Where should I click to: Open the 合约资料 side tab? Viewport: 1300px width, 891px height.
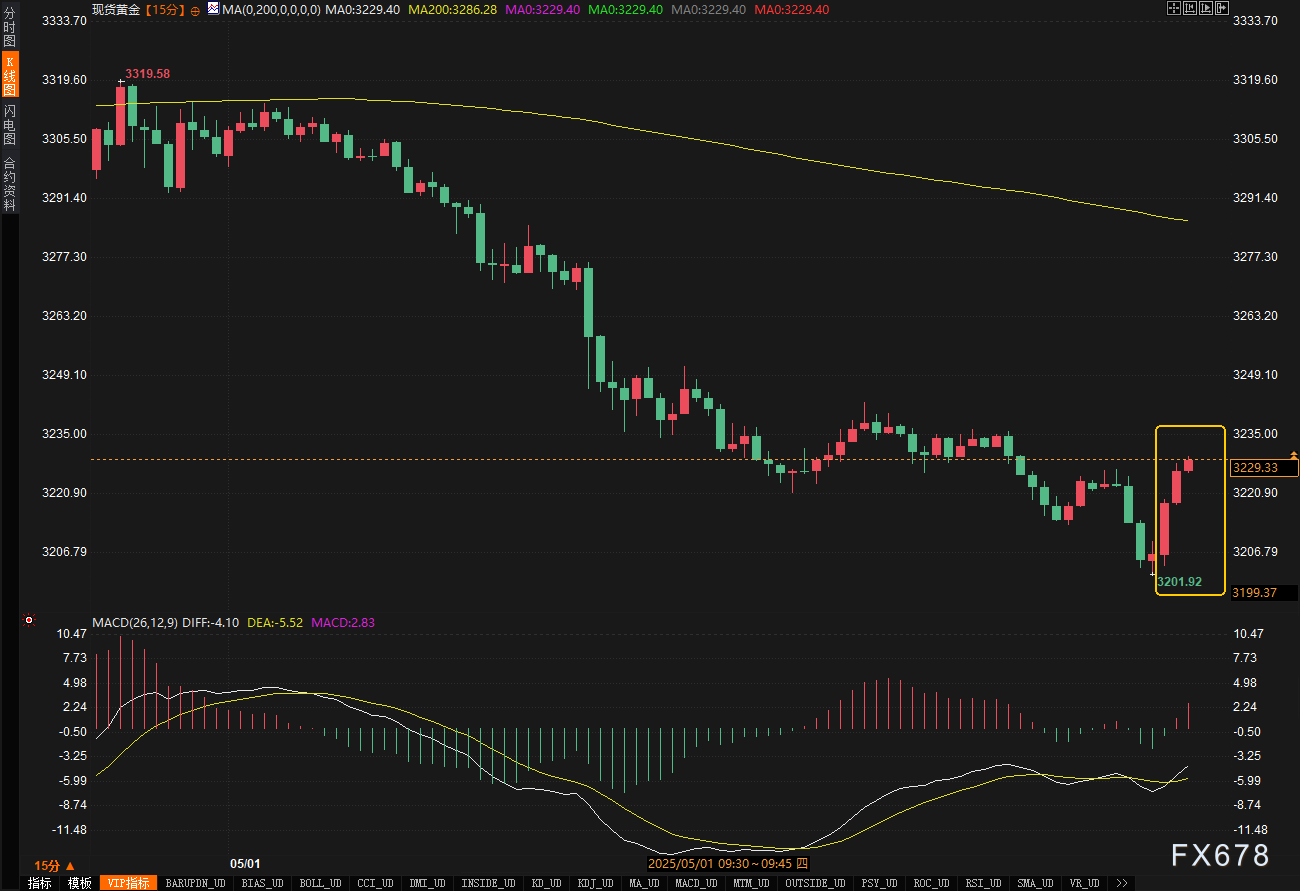click(x=9, y=183)
